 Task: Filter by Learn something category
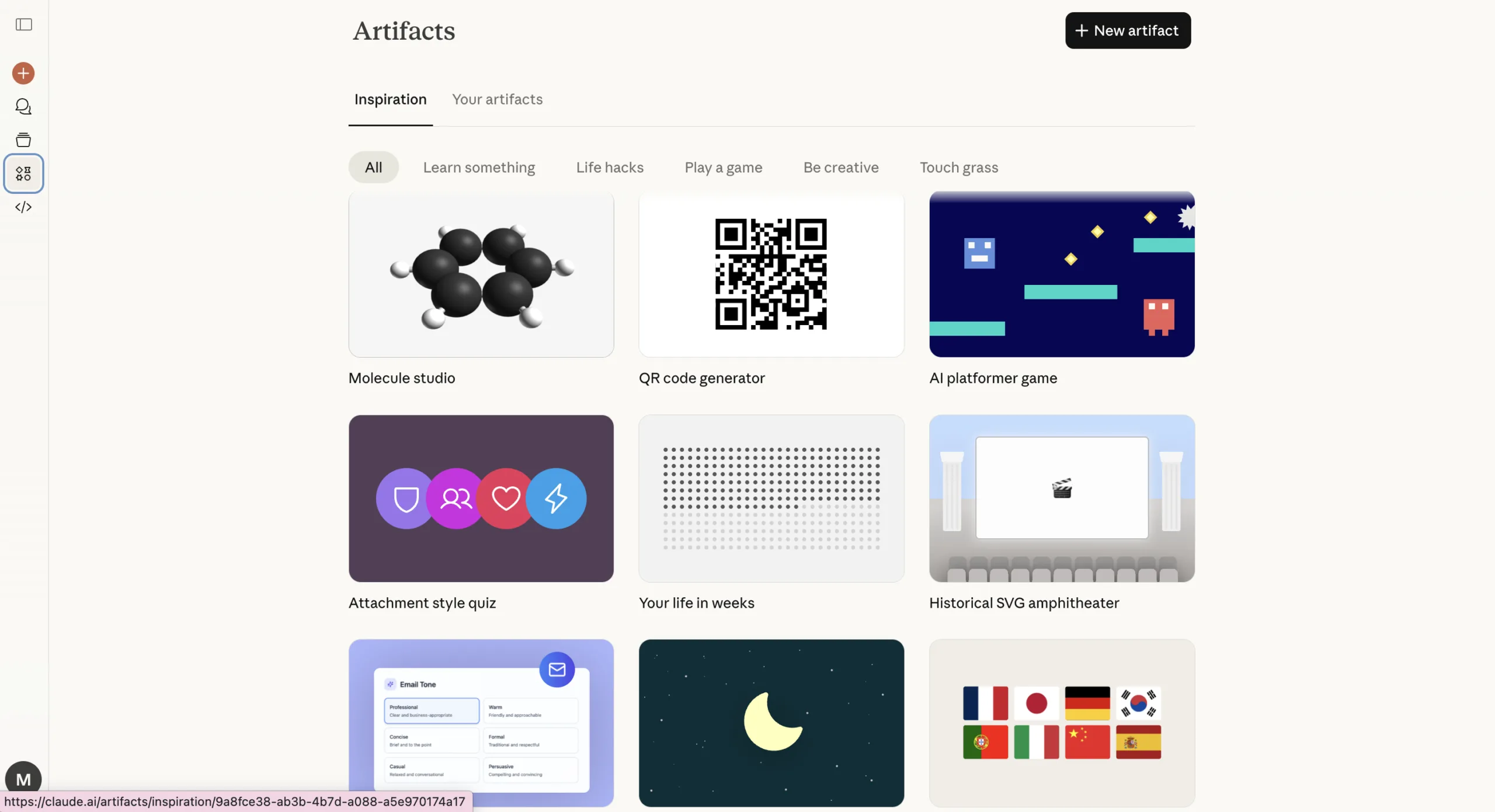[479, 168]
